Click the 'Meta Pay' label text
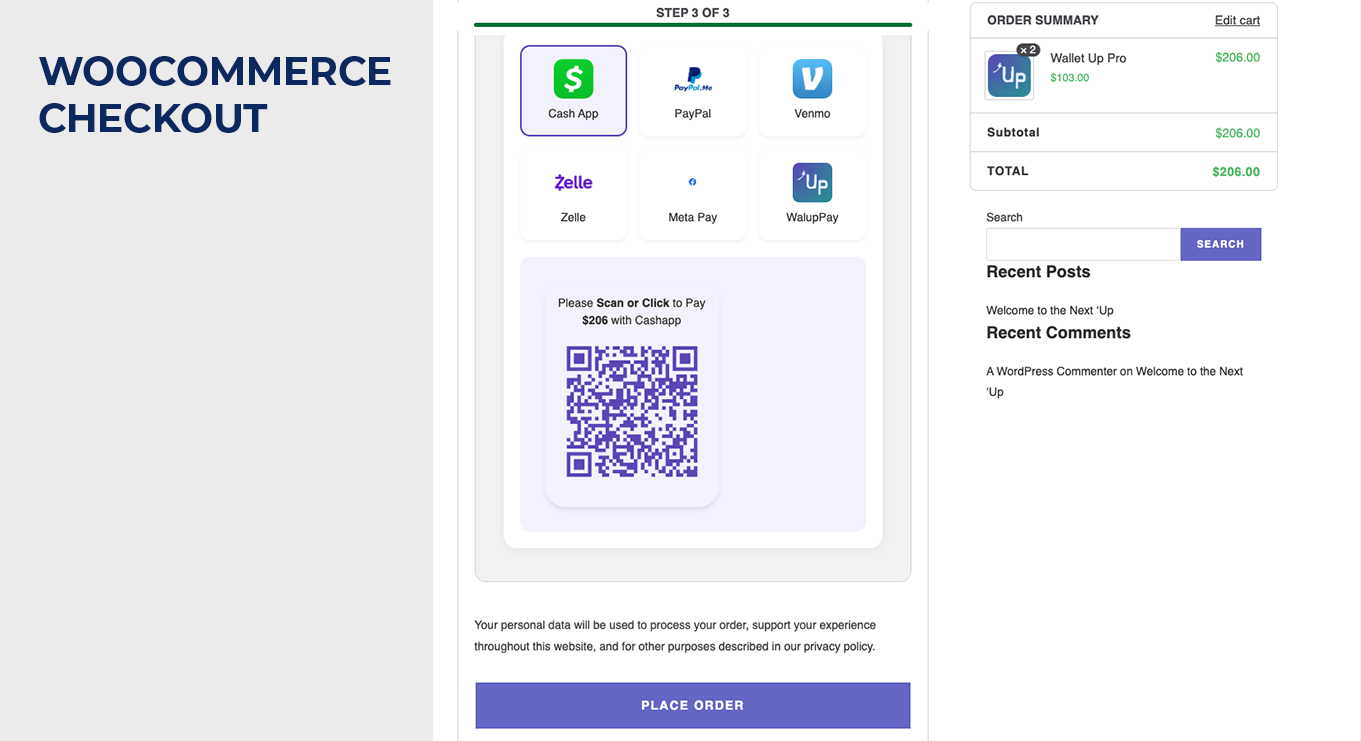 click(693, 217)
